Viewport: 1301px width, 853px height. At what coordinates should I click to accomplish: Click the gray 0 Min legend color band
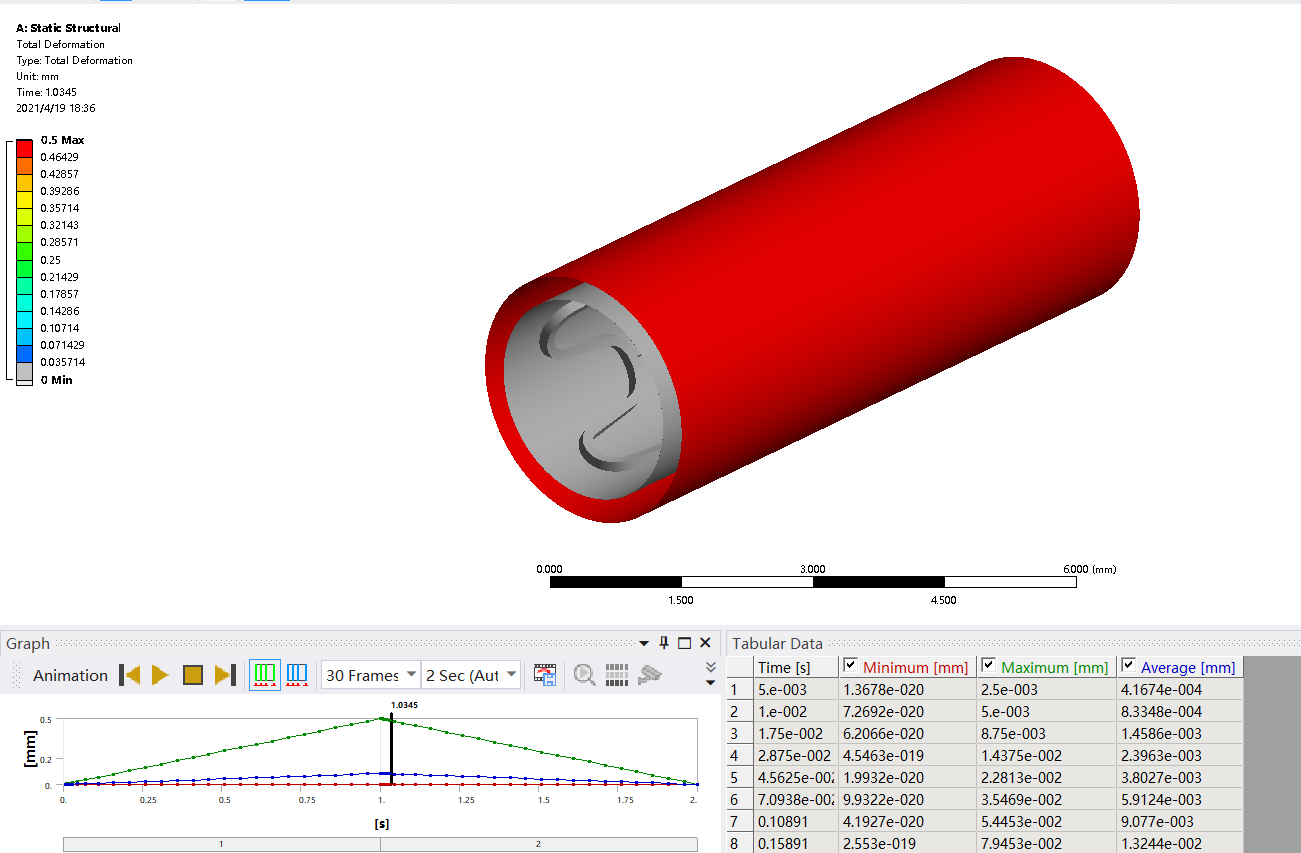(25, 371)
